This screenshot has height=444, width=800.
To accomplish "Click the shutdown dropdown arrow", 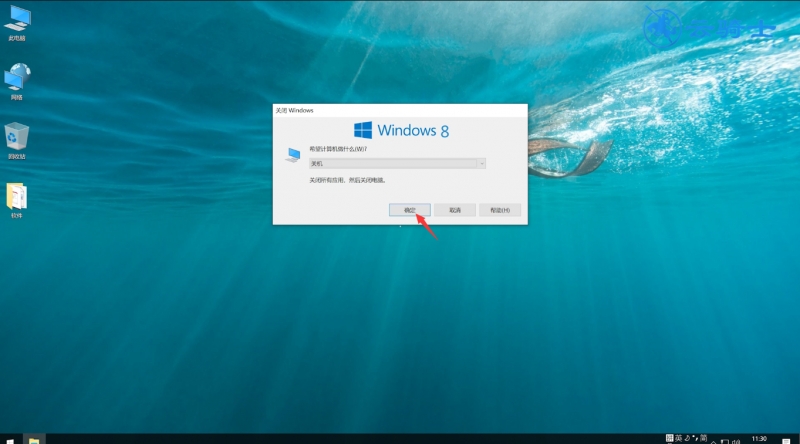I will tap(481, 163).
